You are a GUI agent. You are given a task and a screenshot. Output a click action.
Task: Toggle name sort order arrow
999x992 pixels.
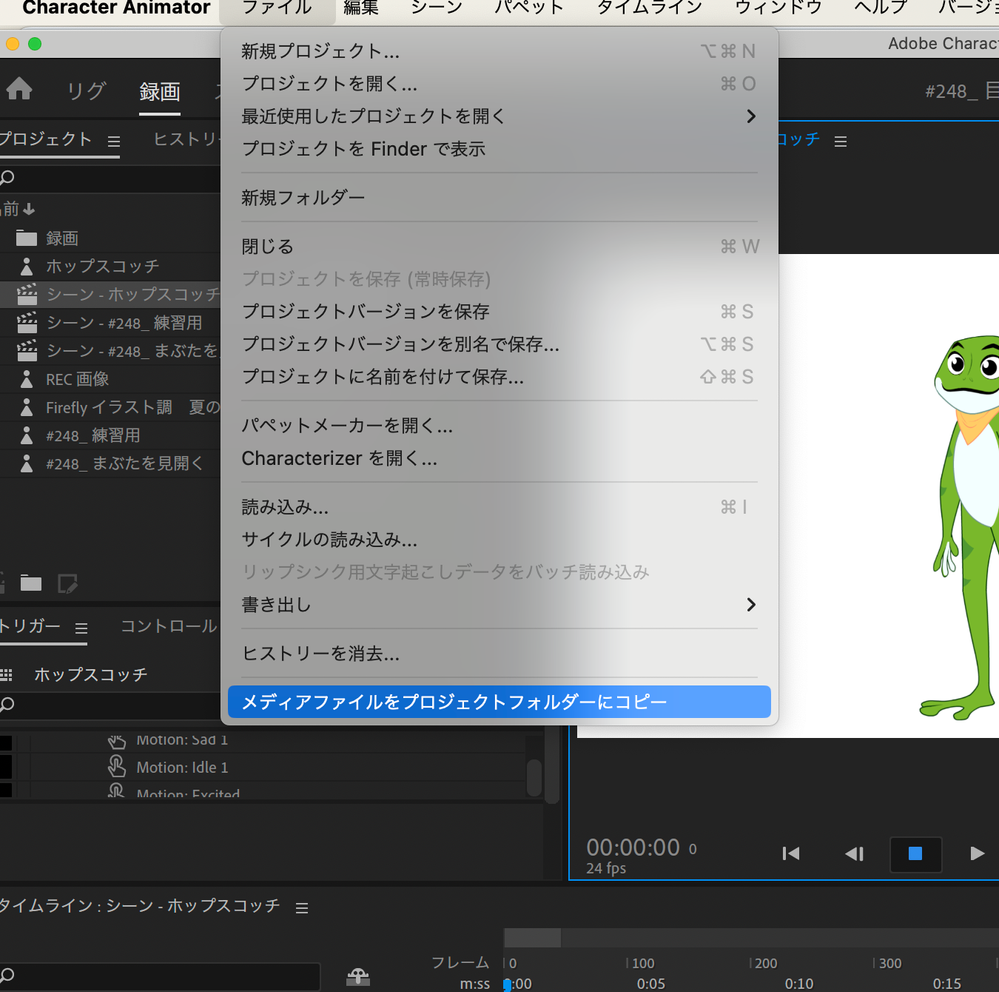pyautogui.click(x=29, y=208)
